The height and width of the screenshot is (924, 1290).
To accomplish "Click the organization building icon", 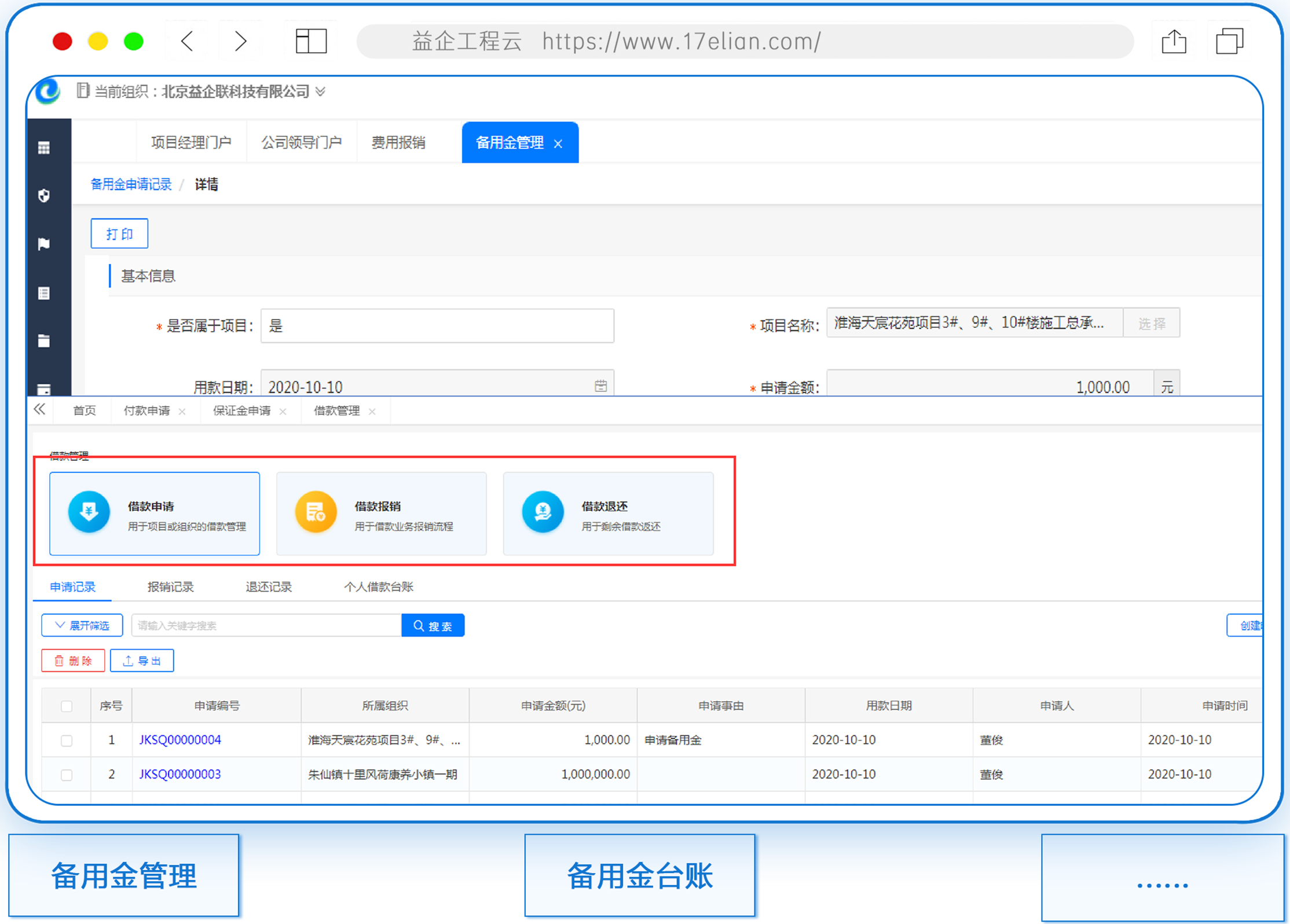I will click(83, 91).
